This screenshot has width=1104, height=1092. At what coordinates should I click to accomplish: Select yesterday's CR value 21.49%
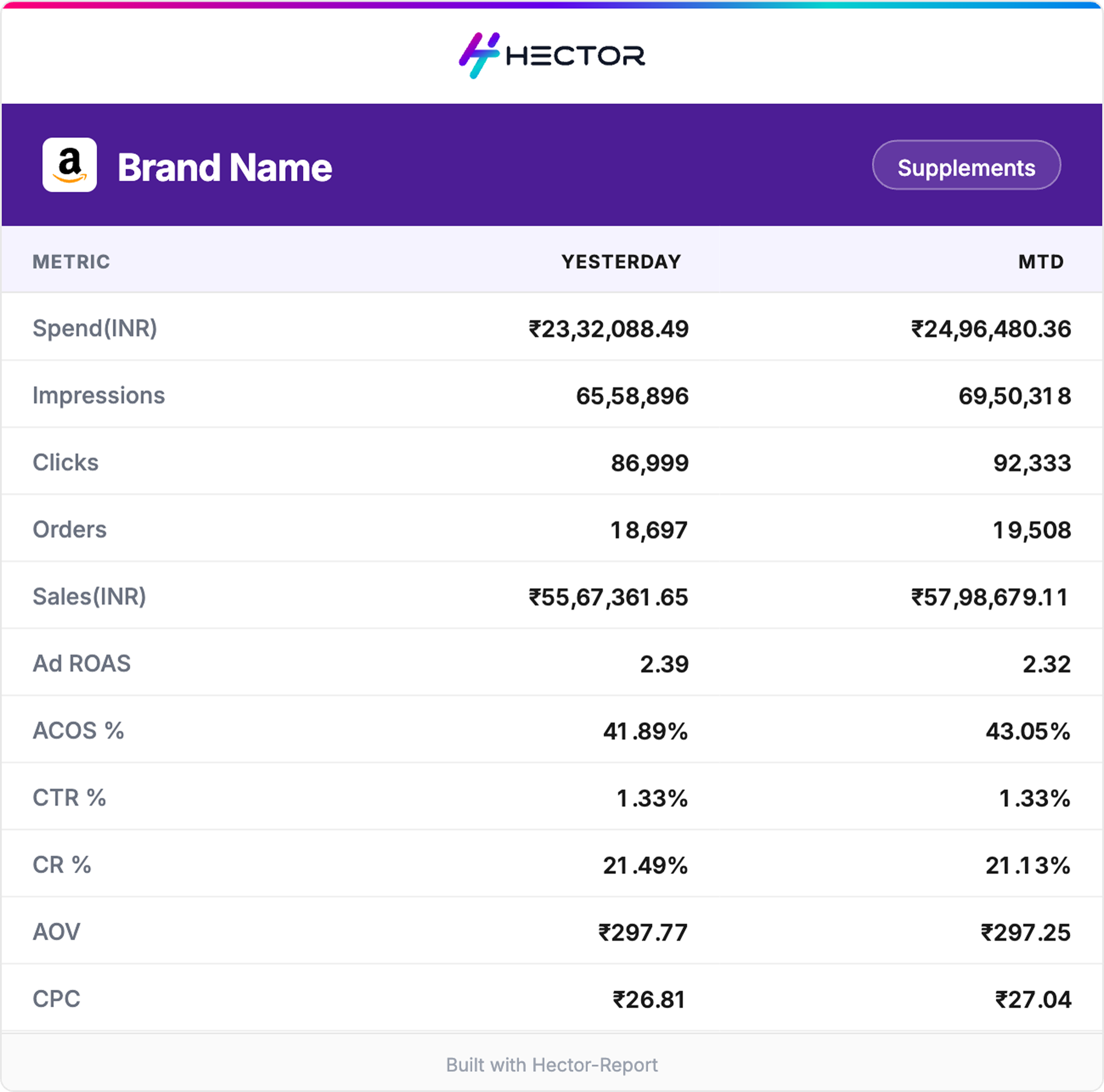(x=646, y=866)
